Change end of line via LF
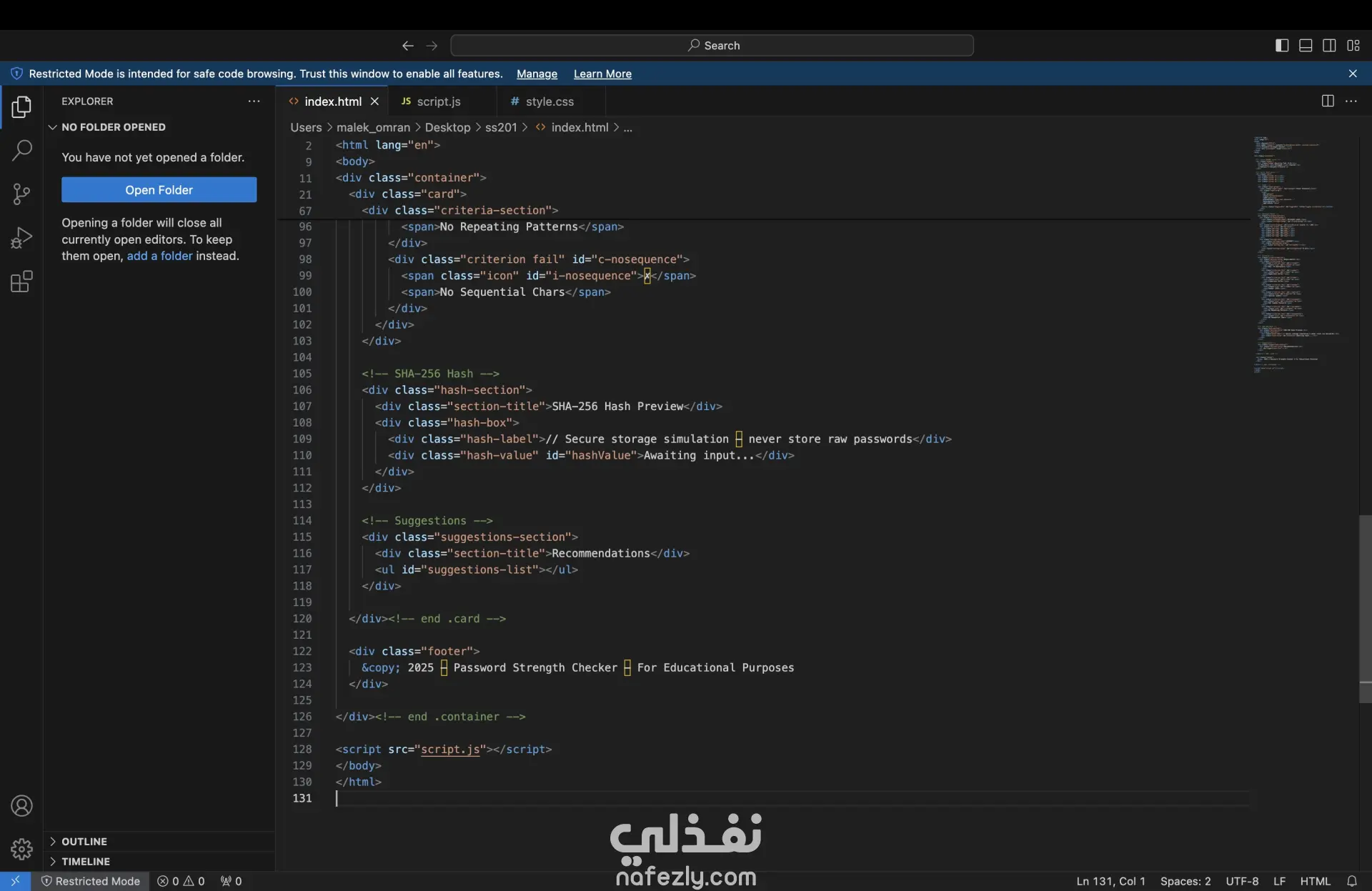 1279,881
